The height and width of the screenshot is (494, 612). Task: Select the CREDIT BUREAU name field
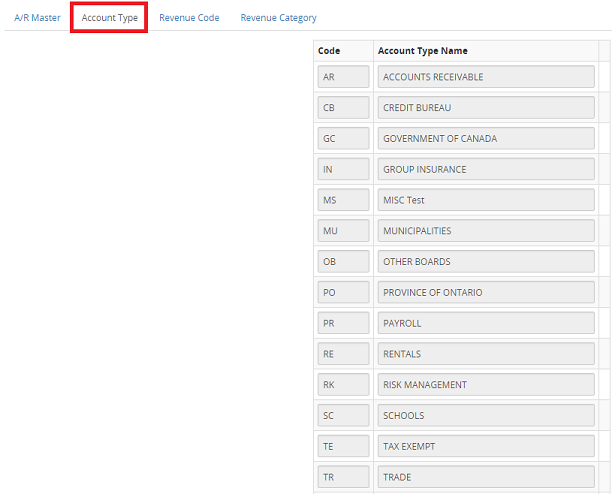coord(485,108)
